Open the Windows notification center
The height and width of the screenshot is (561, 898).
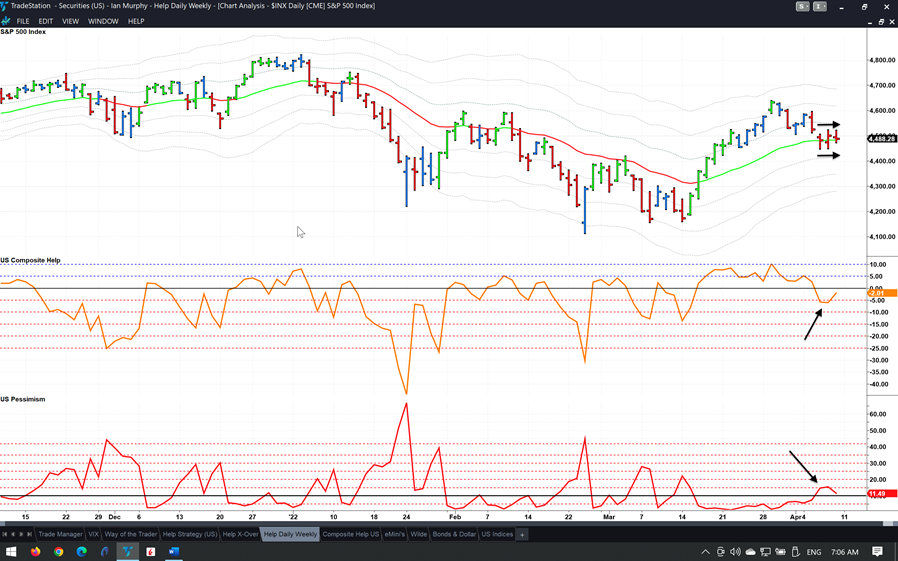(877, 552)
